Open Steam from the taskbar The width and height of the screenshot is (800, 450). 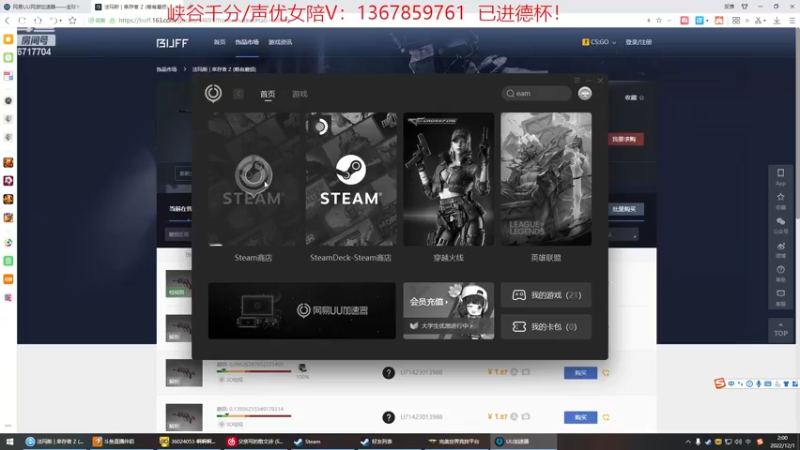tap(321, 442)
